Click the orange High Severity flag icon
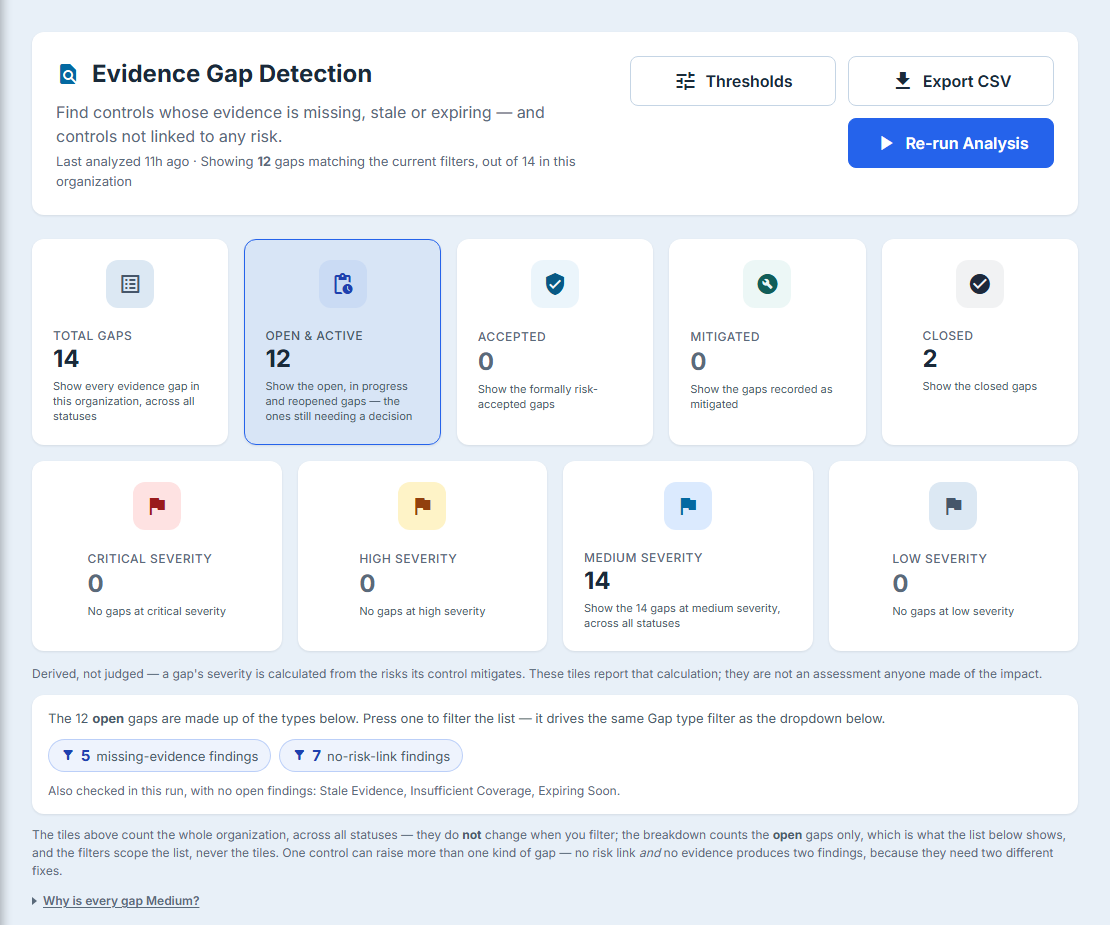Screen dimensions: 1110x925 coord(422,506)
